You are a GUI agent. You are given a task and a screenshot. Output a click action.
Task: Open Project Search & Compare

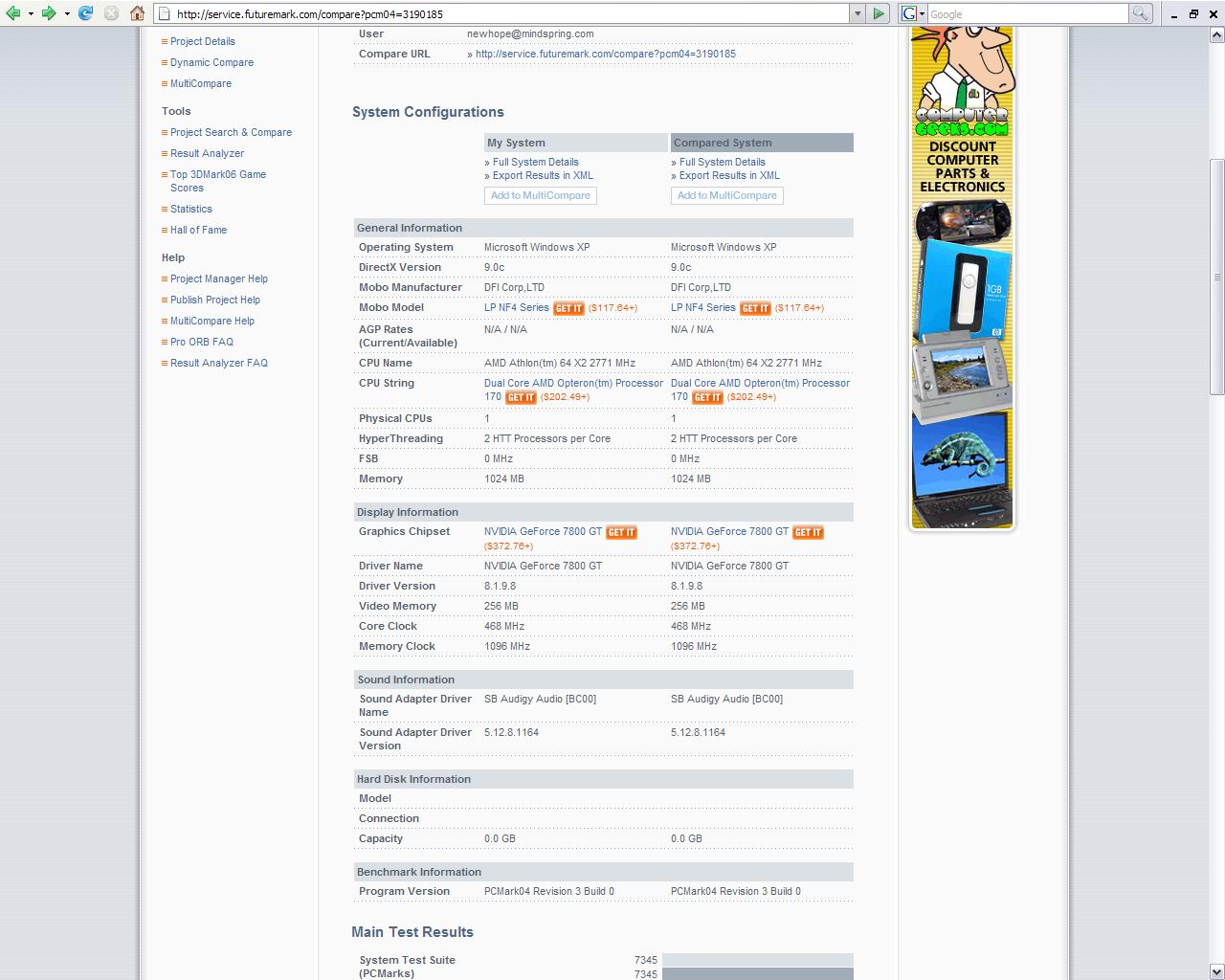coord(231,132)
